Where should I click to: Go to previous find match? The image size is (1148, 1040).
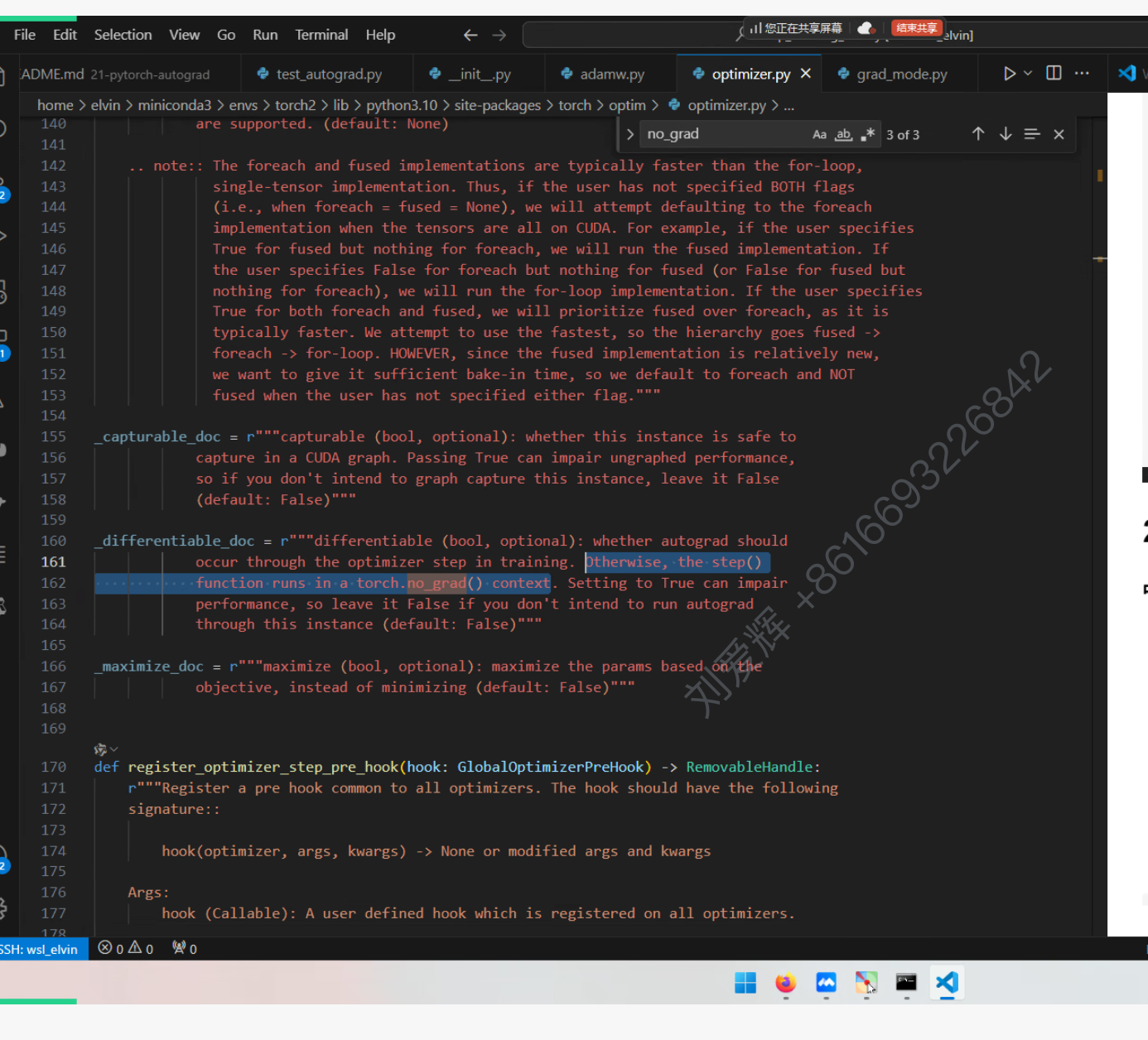click(978, 134)
